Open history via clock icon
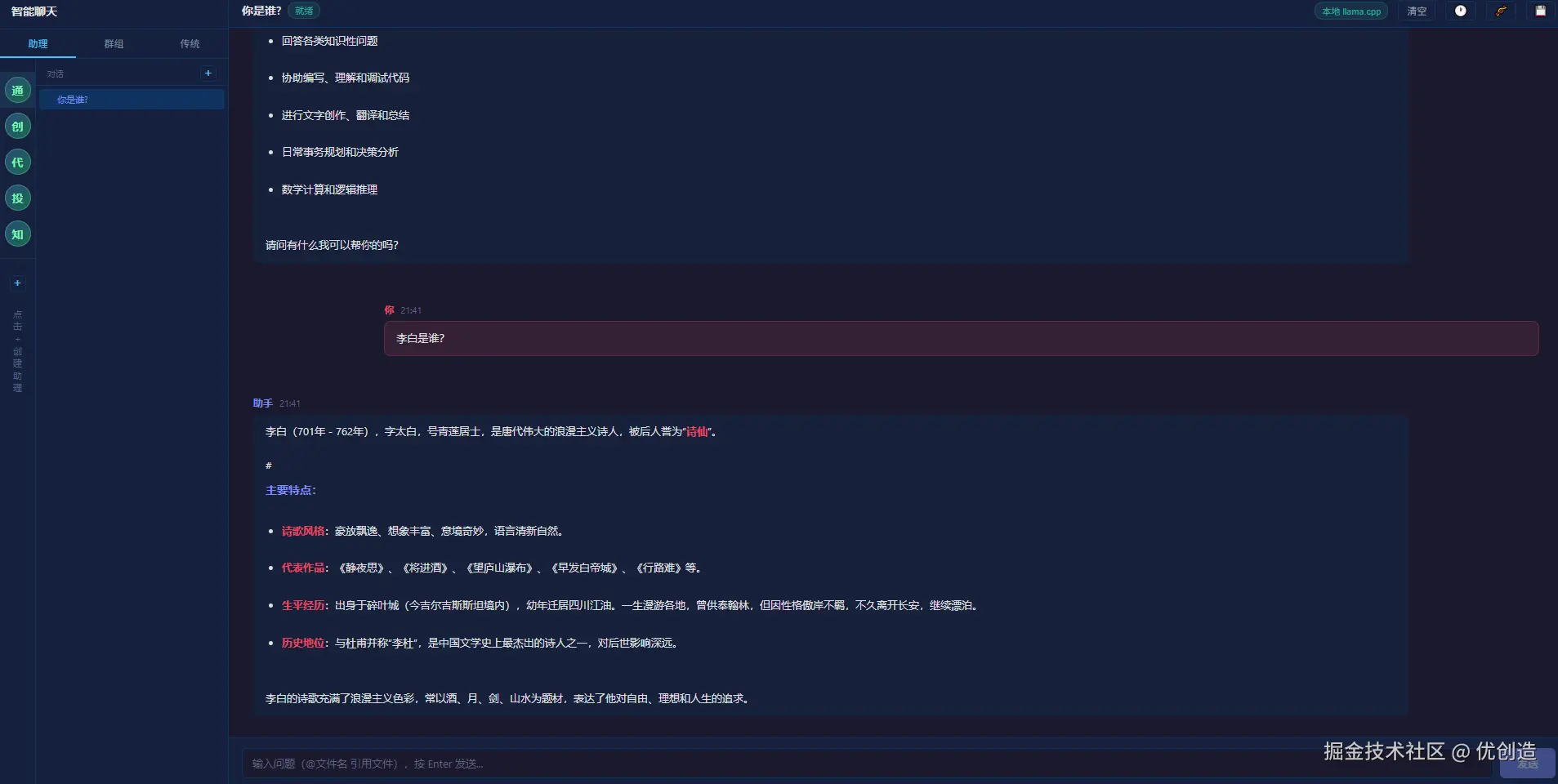This screenshot has height=784, width=1558. pos(1461,11)
